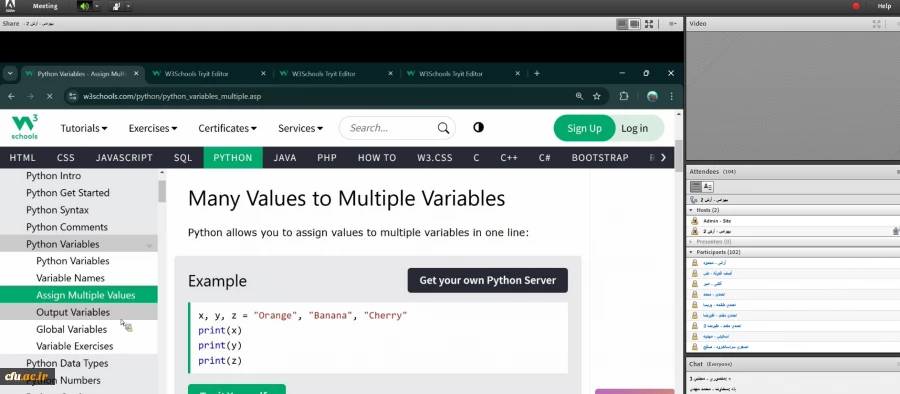Go forward in the browser
This screenshot has height=394, width=900.
30,96
